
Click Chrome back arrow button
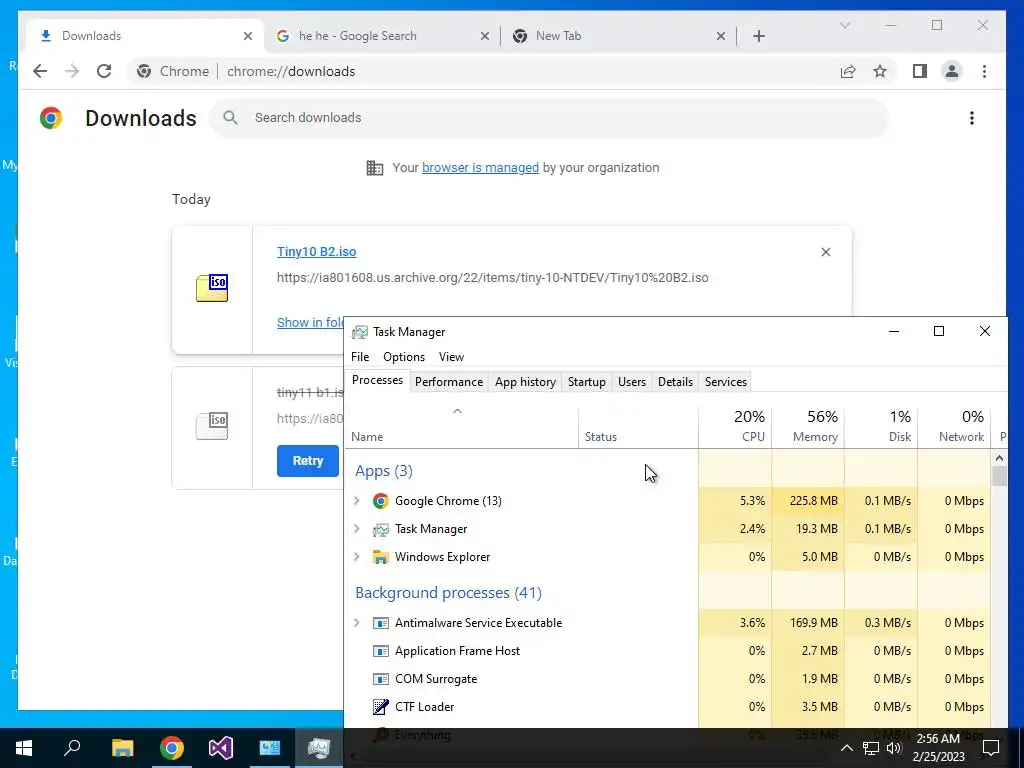(x=40, y=71)
